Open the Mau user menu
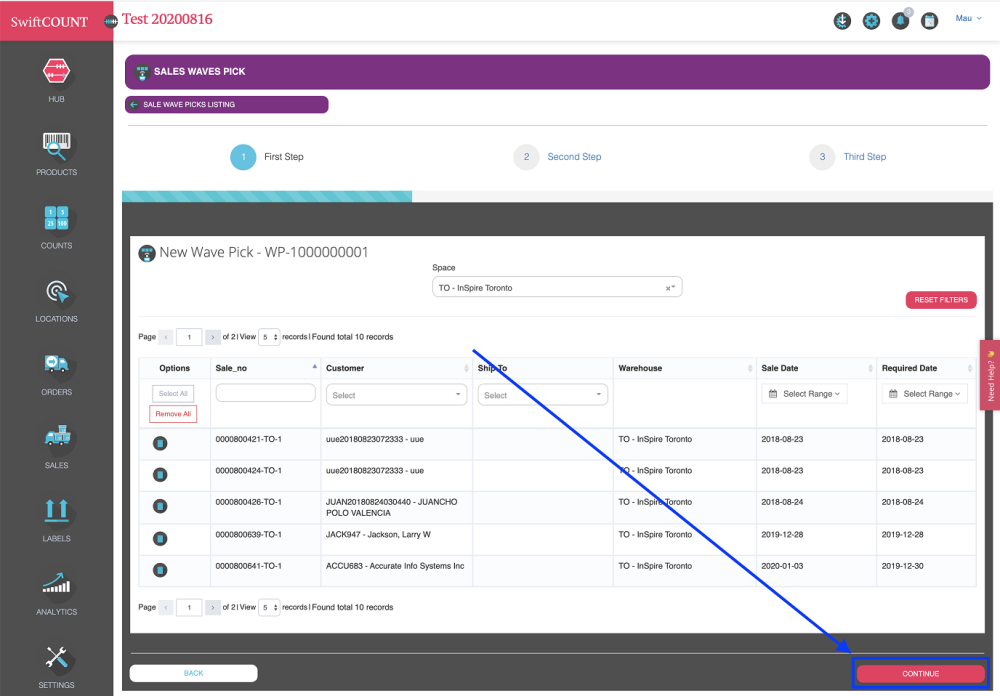The height and width of the screenshot is (696, 1000). click(x=968, y=19)
